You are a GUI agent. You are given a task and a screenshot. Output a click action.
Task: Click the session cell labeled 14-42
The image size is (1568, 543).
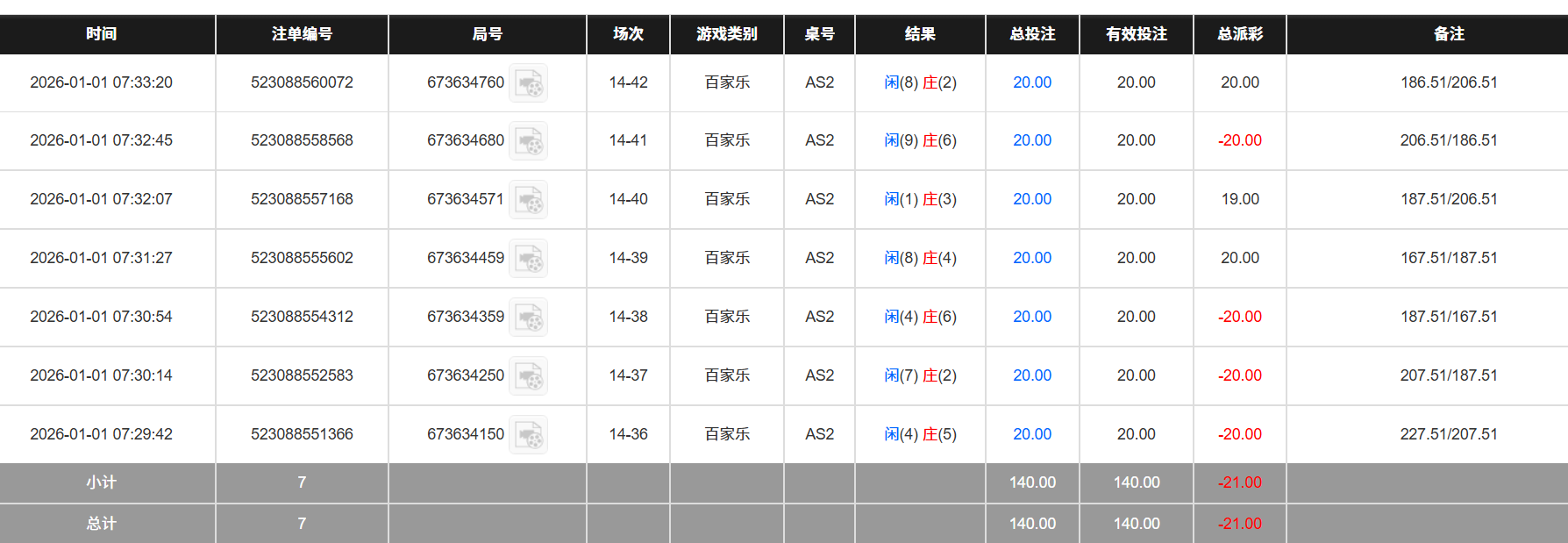pos(628,82)
